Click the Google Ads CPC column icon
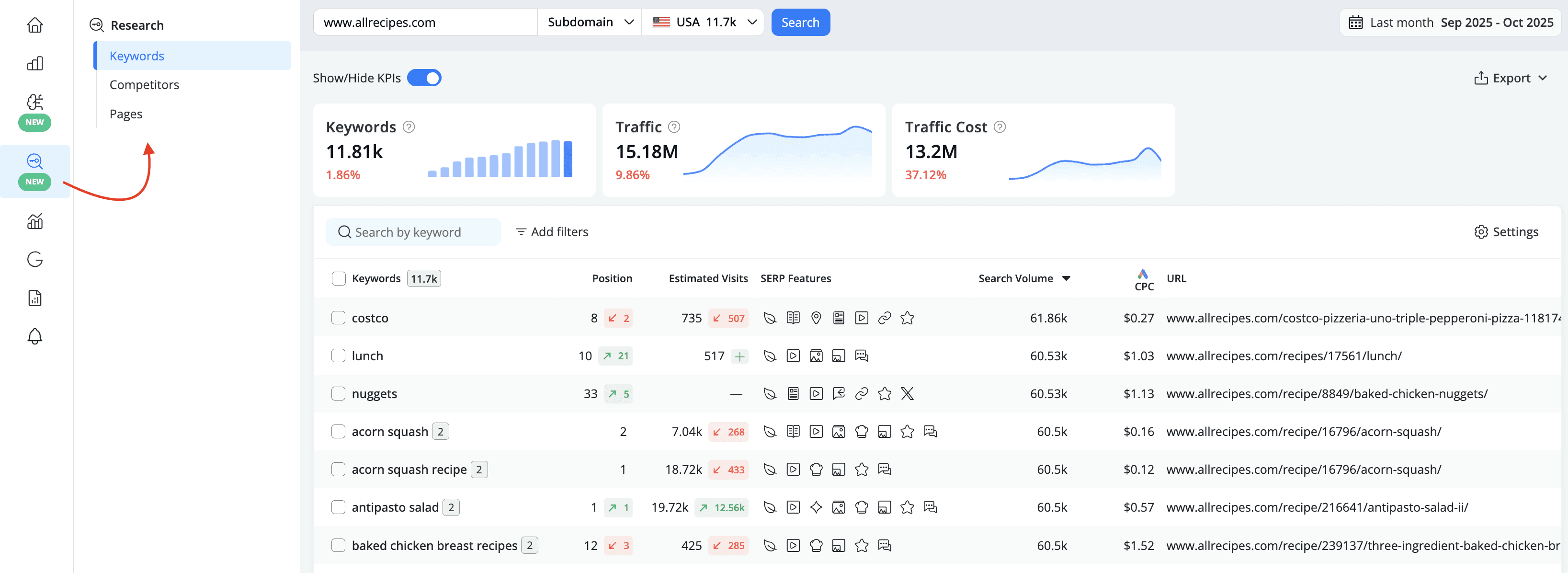Image resolution: width=1568 pixels, height=573 pixels. pos(1143,274)
